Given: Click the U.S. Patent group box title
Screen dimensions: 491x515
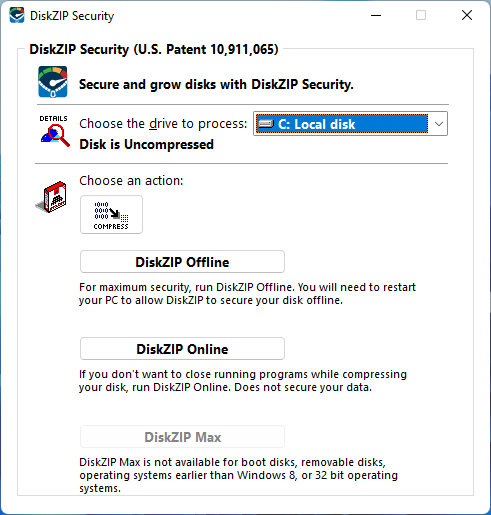Looking at the screenshot, I should pyautogui.click(x=154, y=49).
